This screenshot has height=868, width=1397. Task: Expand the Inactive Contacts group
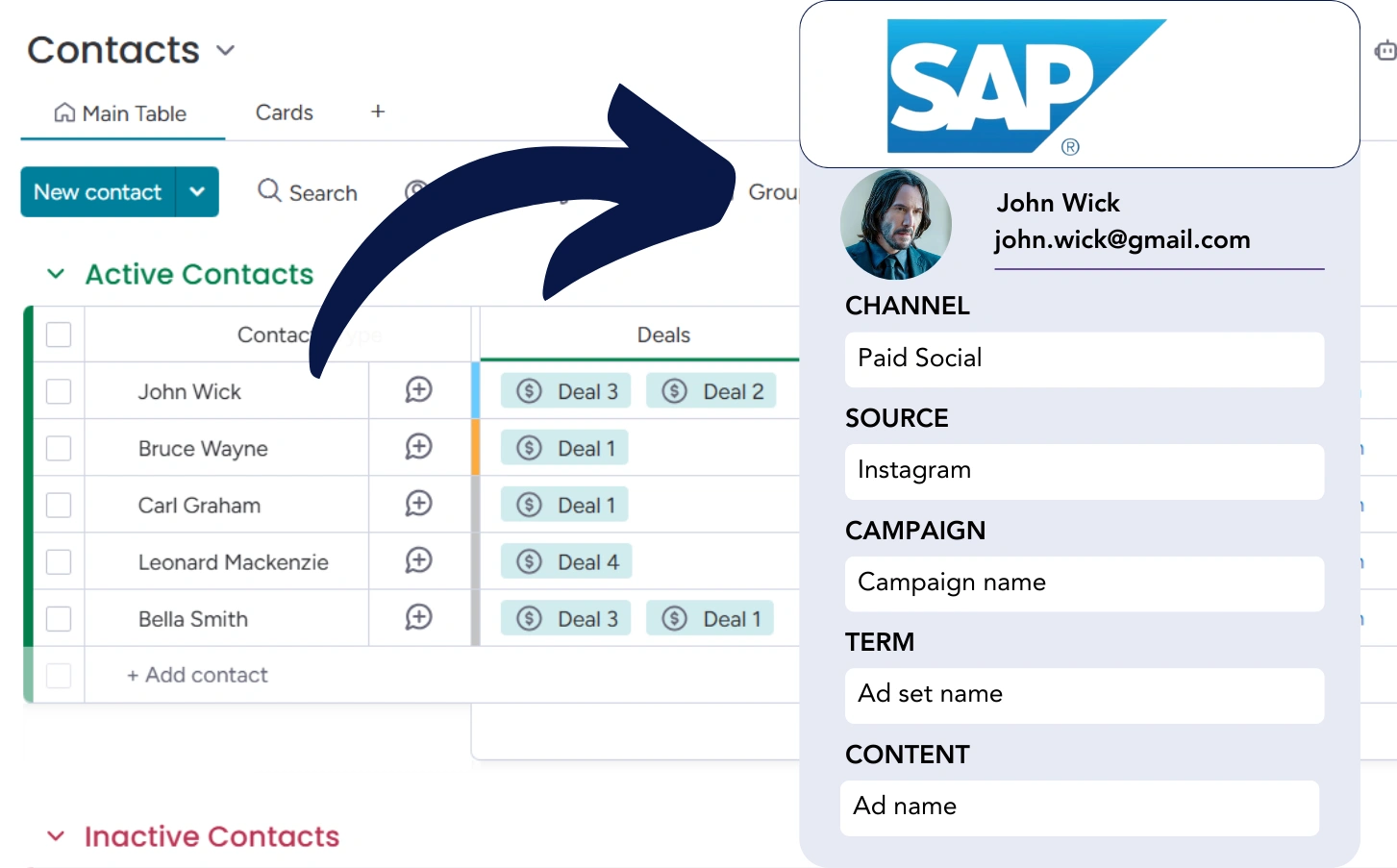[56, 836]
